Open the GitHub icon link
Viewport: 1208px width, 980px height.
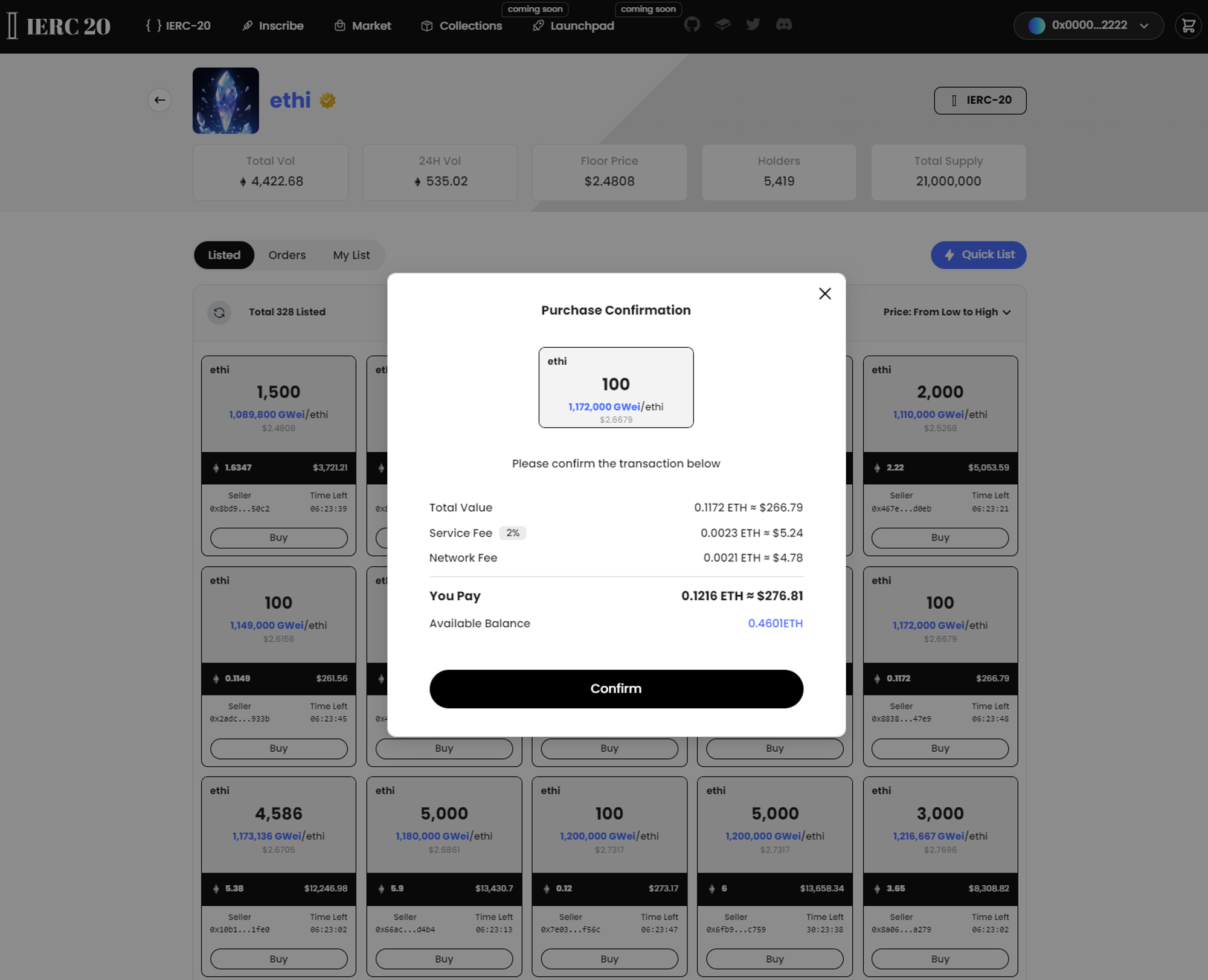[x=692, y=25]
